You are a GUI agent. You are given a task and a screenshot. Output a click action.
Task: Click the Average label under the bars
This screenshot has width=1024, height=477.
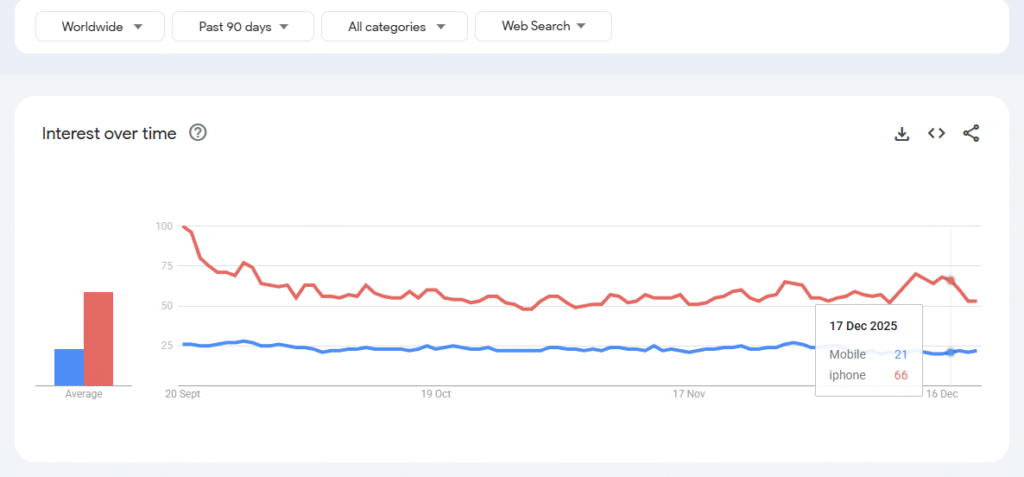84,394
